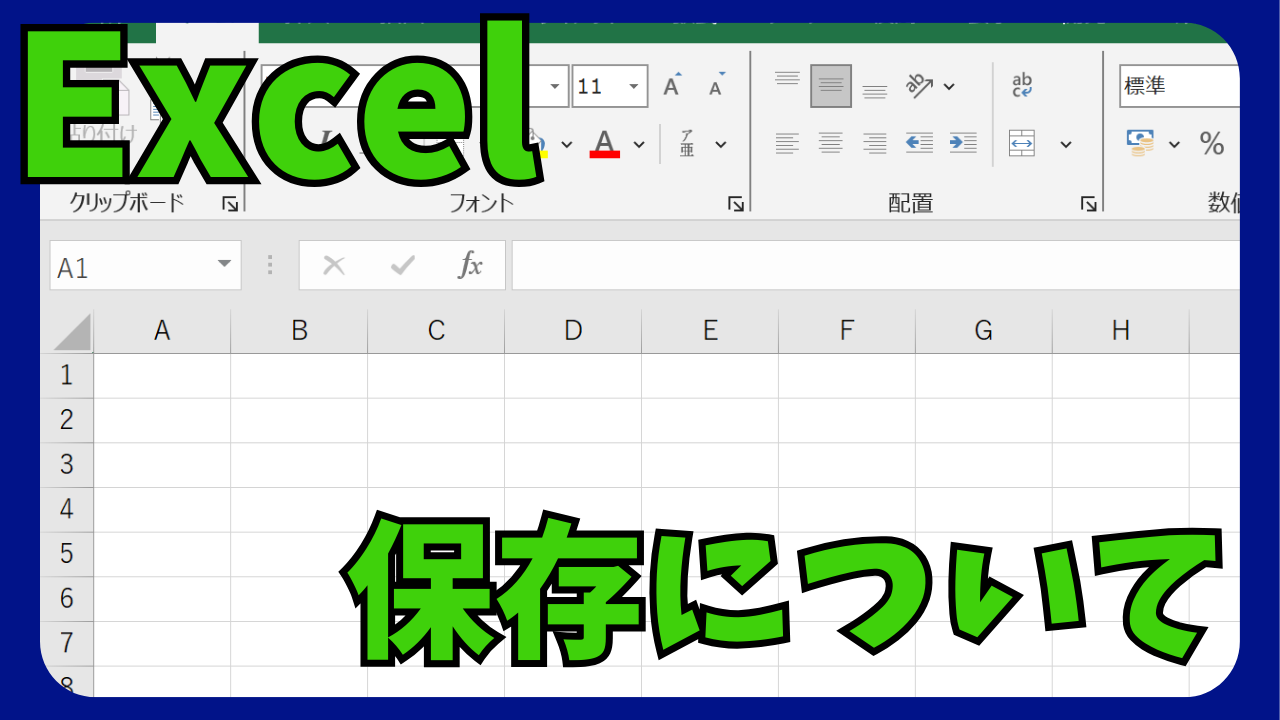The image size is (1280, 720).
Task: Select column C header
Action: [436, 331]
